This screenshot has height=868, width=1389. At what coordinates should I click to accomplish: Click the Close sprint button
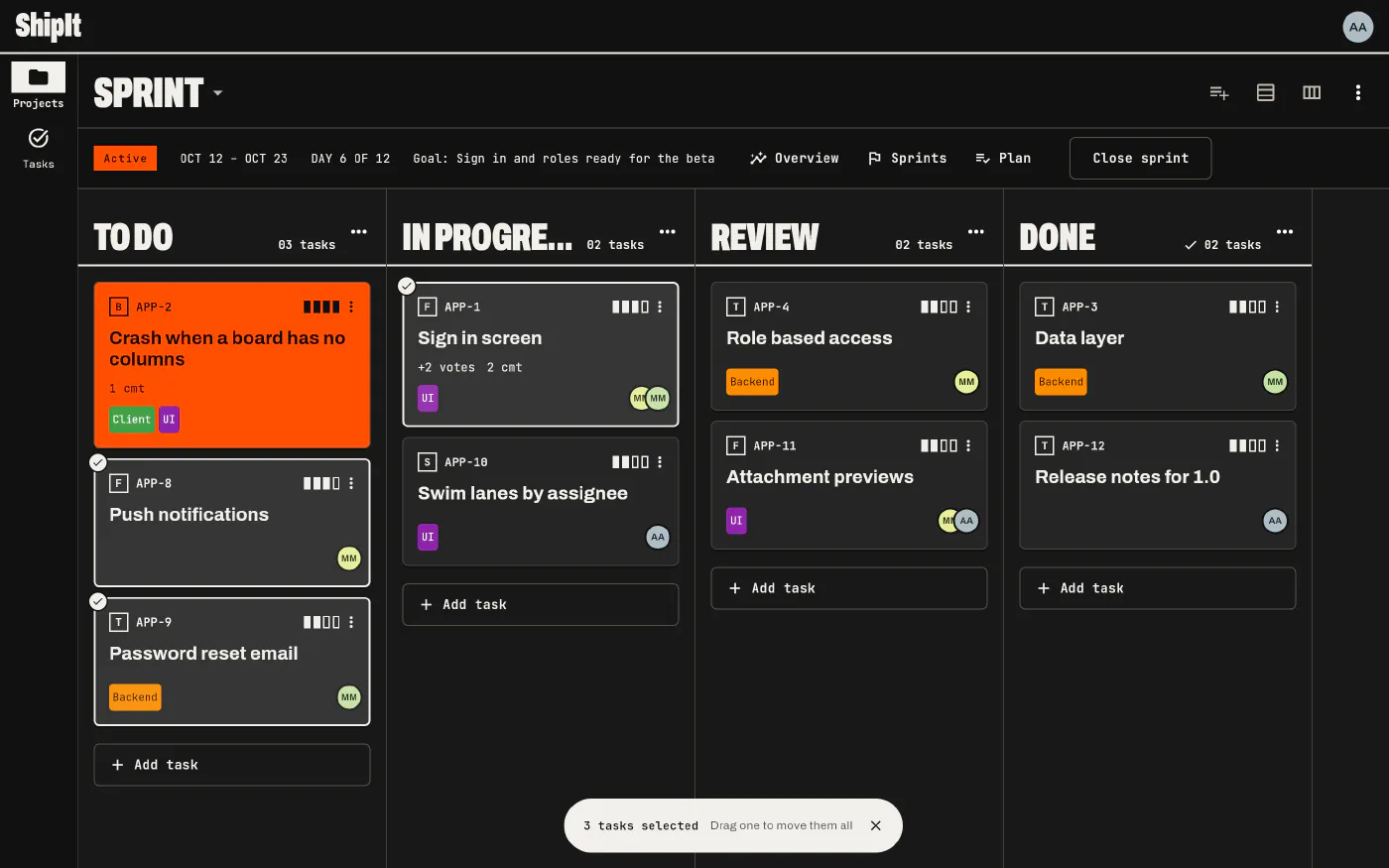click(1140, 158)
